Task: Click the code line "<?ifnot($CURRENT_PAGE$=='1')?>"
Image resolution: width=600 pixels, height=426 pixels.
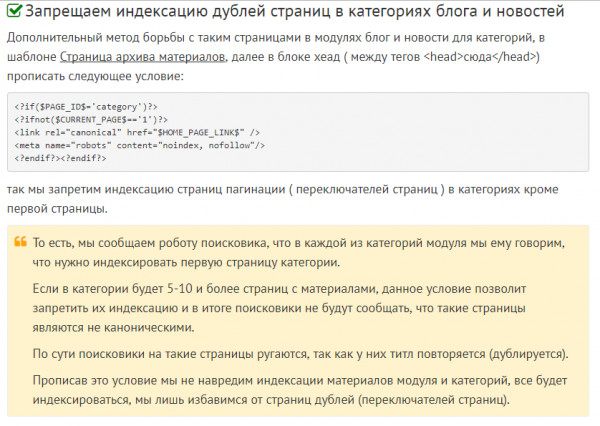Action: [91, 120]
